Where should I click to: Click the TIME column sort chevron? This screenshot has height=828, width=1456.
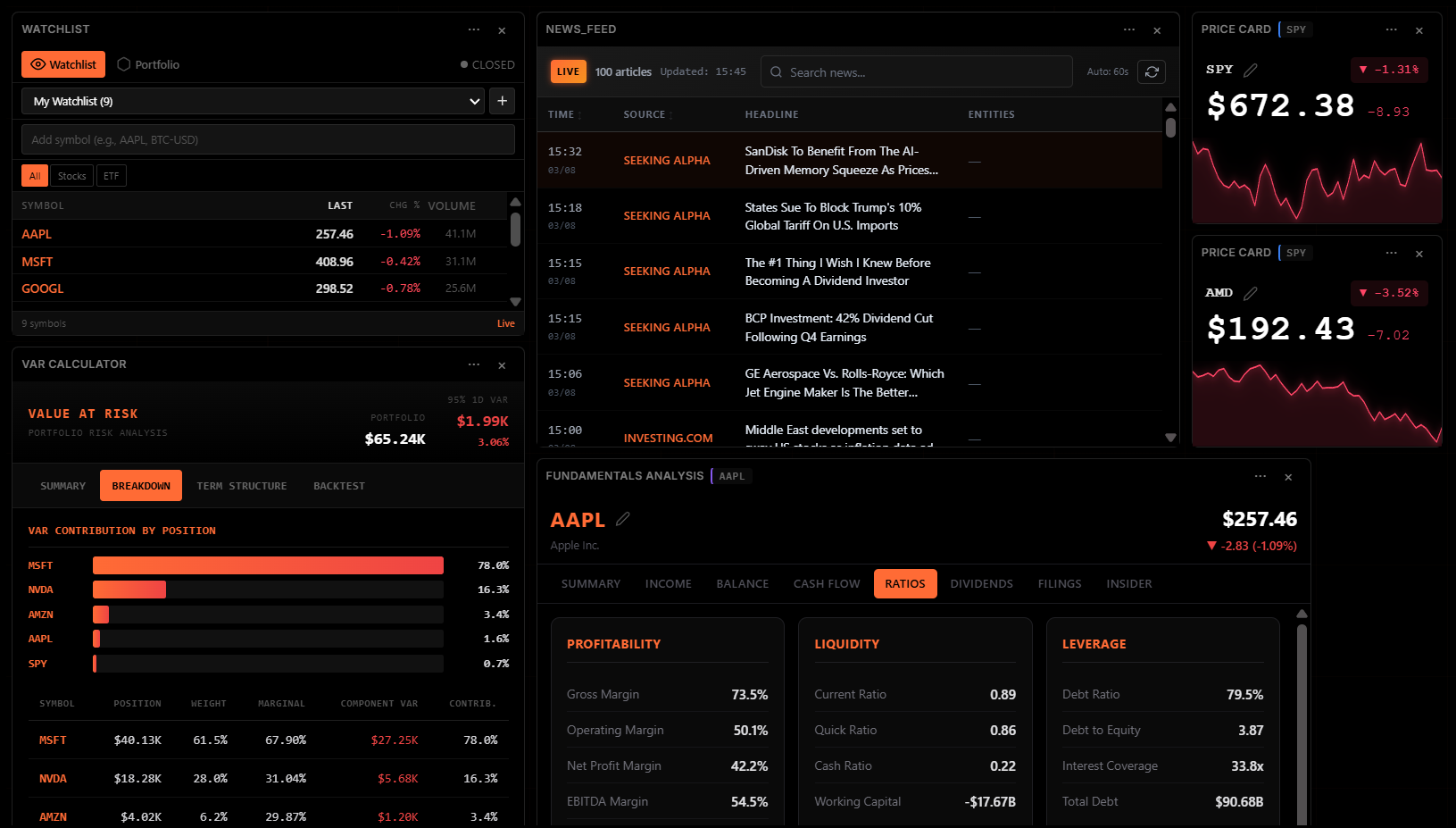tap(581, 114)
